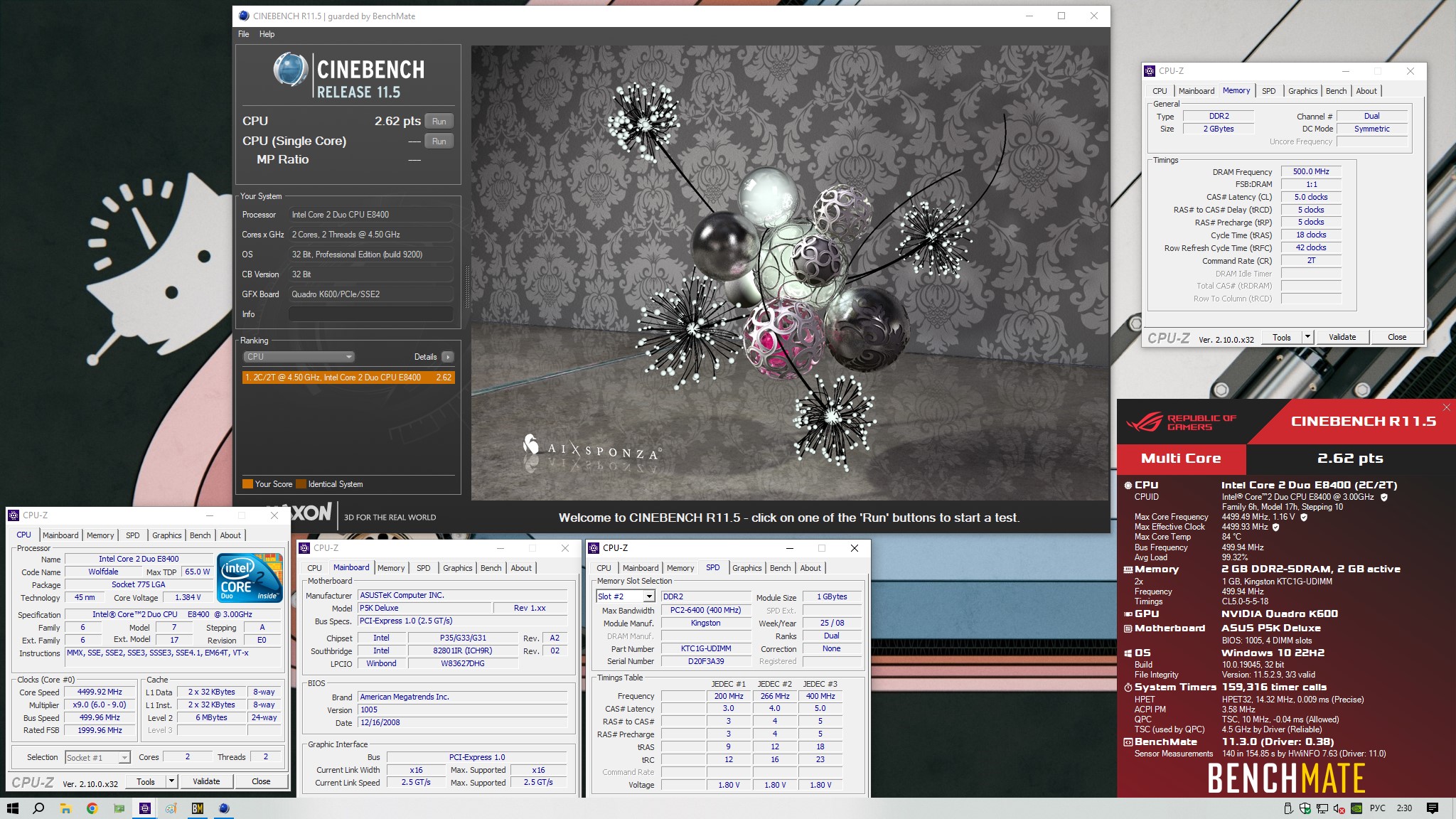Click Core Speed value 4499.92 MHz

point(100,692)
